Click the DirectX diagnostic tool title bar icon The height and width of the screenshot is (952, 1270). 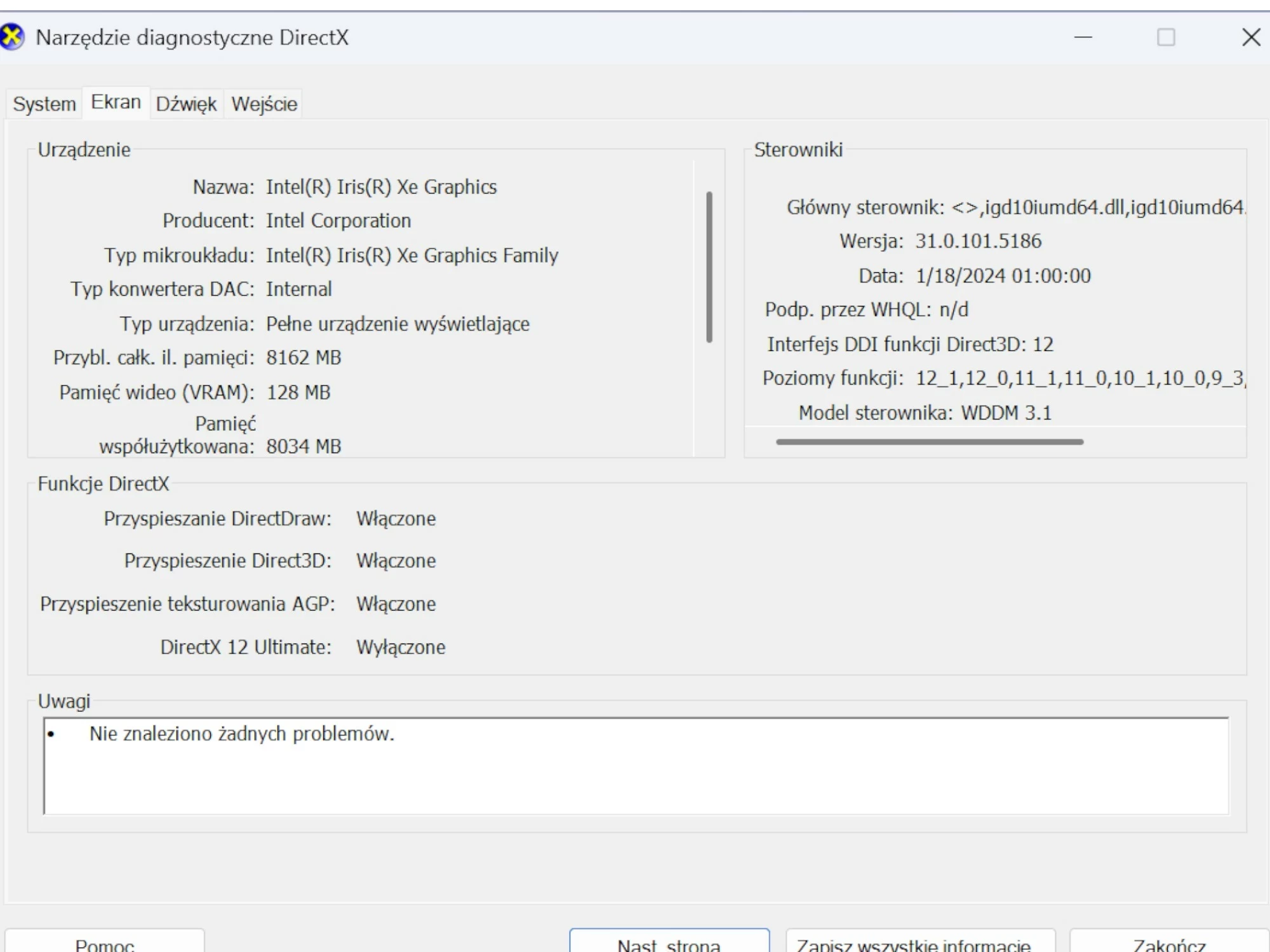click(13, 37)
